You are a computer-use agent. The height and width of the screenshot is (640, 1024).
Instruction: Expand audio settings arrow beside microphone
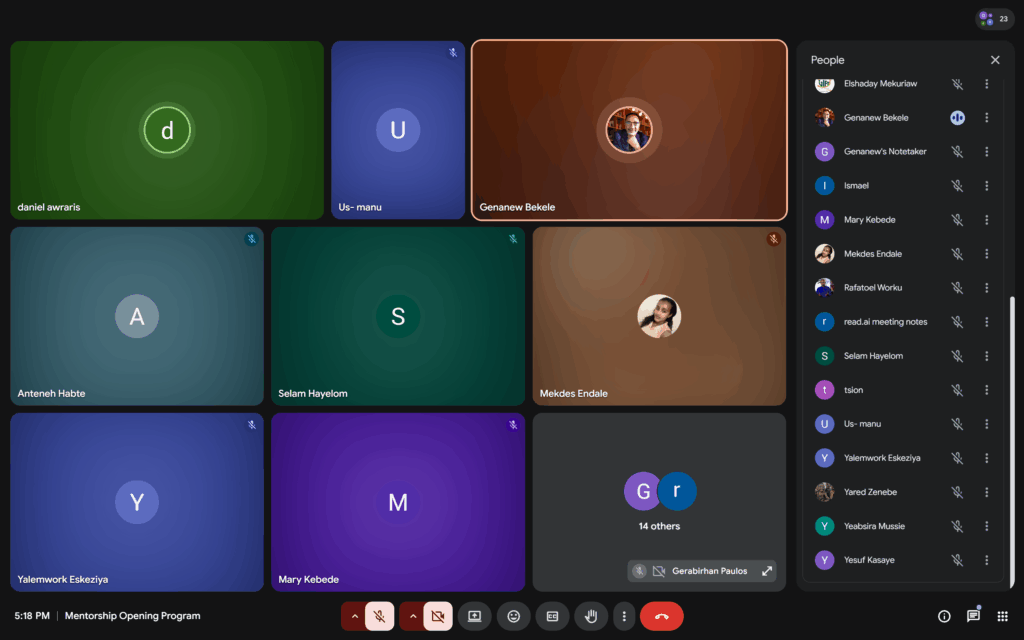[x=354, y=616]
